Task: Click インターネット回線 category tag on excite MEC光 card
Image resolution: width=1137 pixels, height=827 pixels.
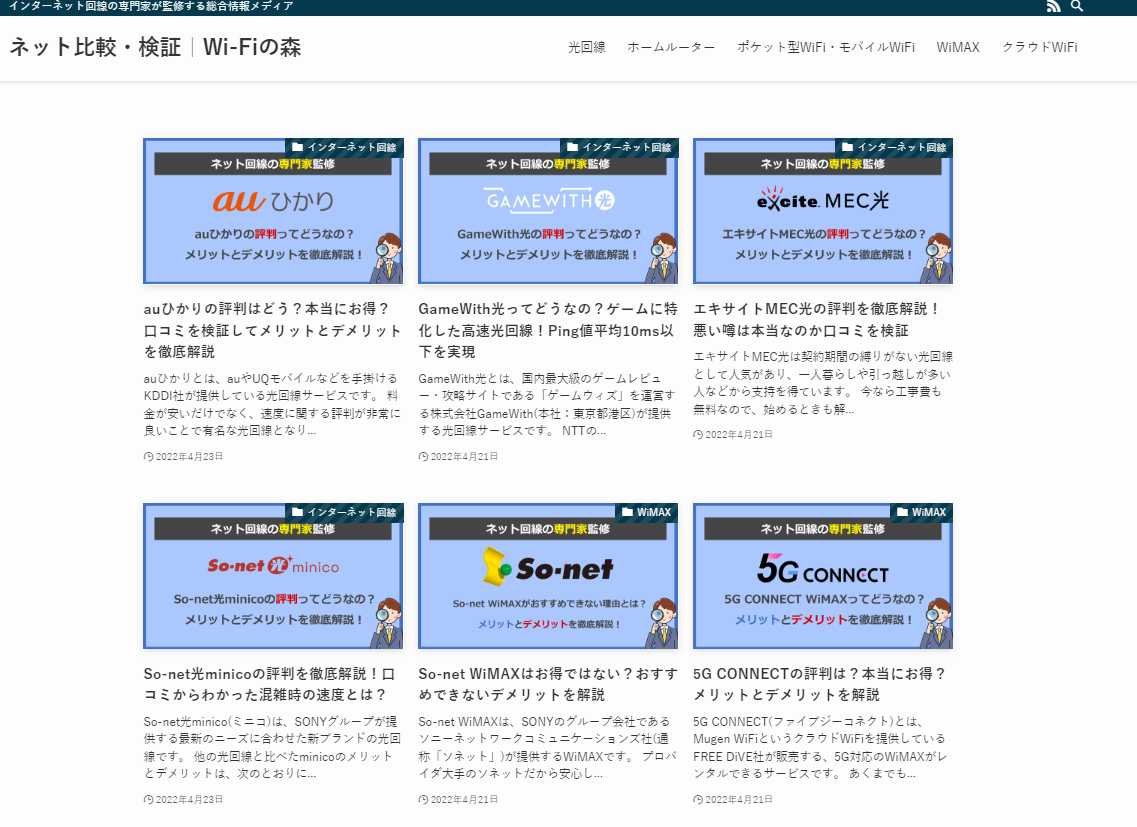Action: point(894,147)
